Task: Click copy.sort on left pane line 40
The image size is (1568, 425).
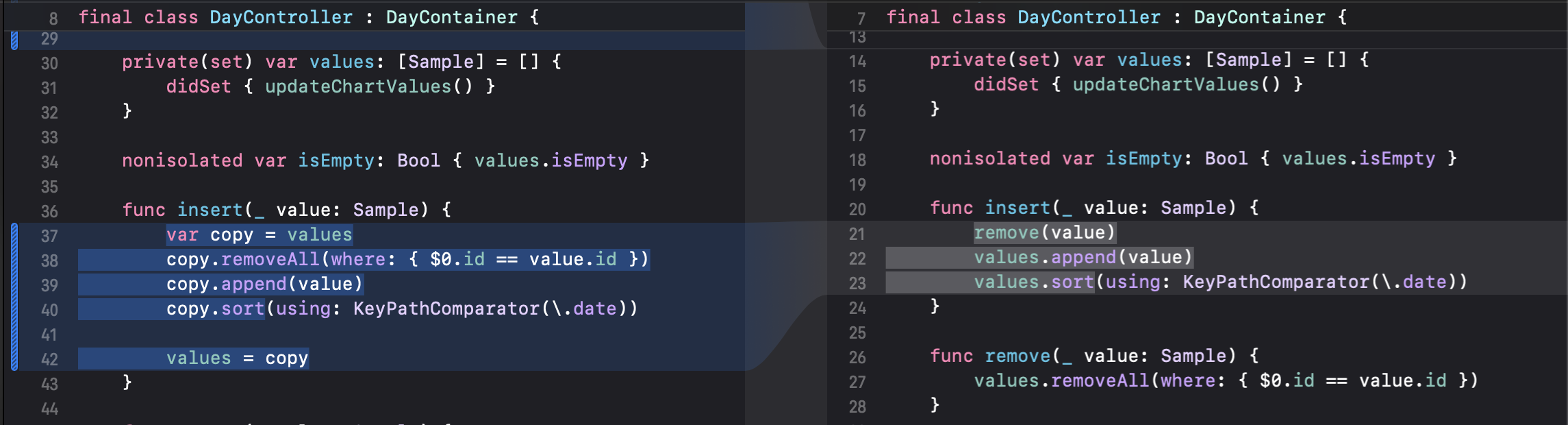Action: (x=215, y=308)
